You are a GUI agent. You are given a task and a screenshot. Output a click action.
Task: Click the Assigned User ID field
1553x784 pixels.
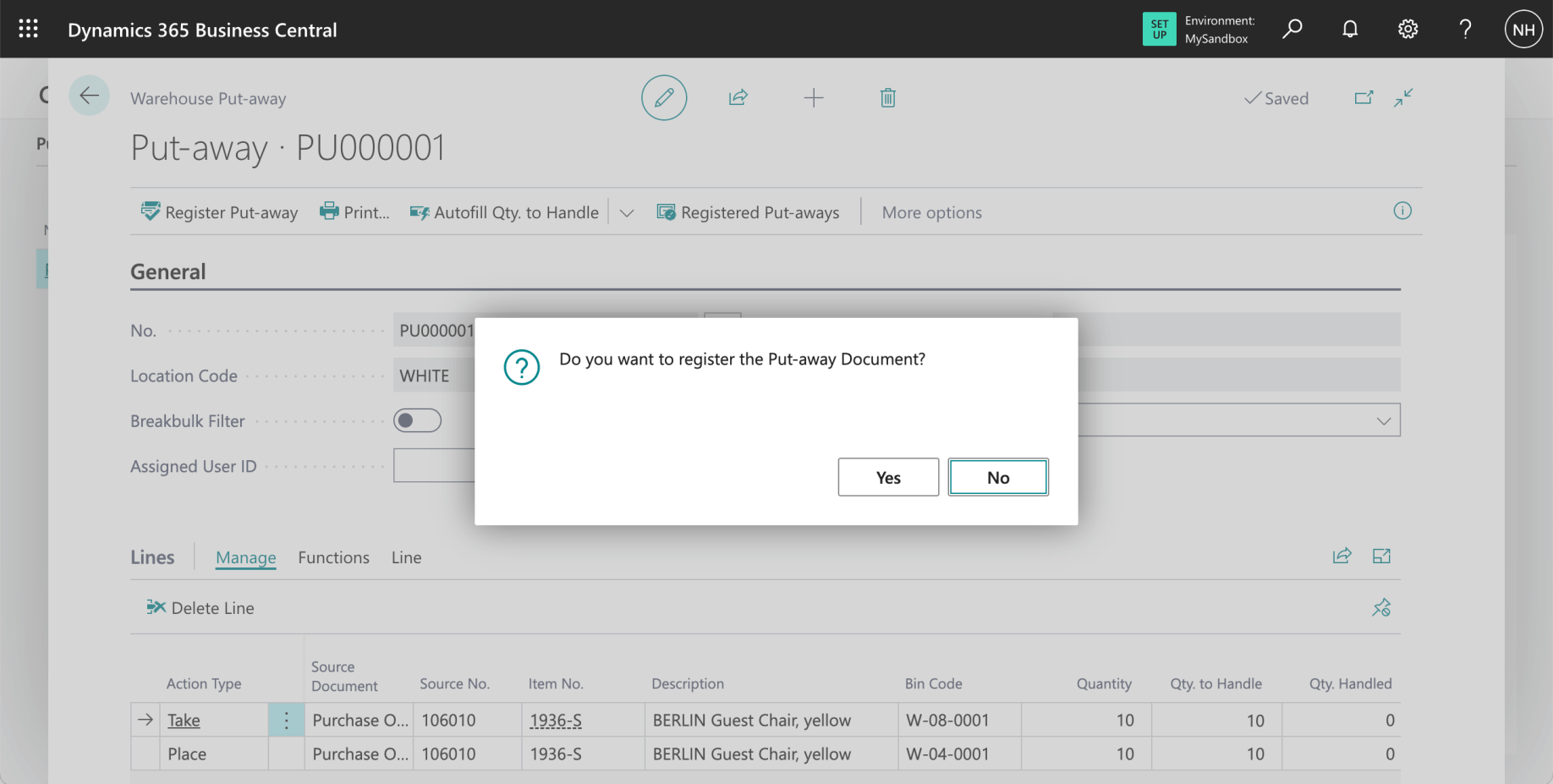[x=434, y=465]
